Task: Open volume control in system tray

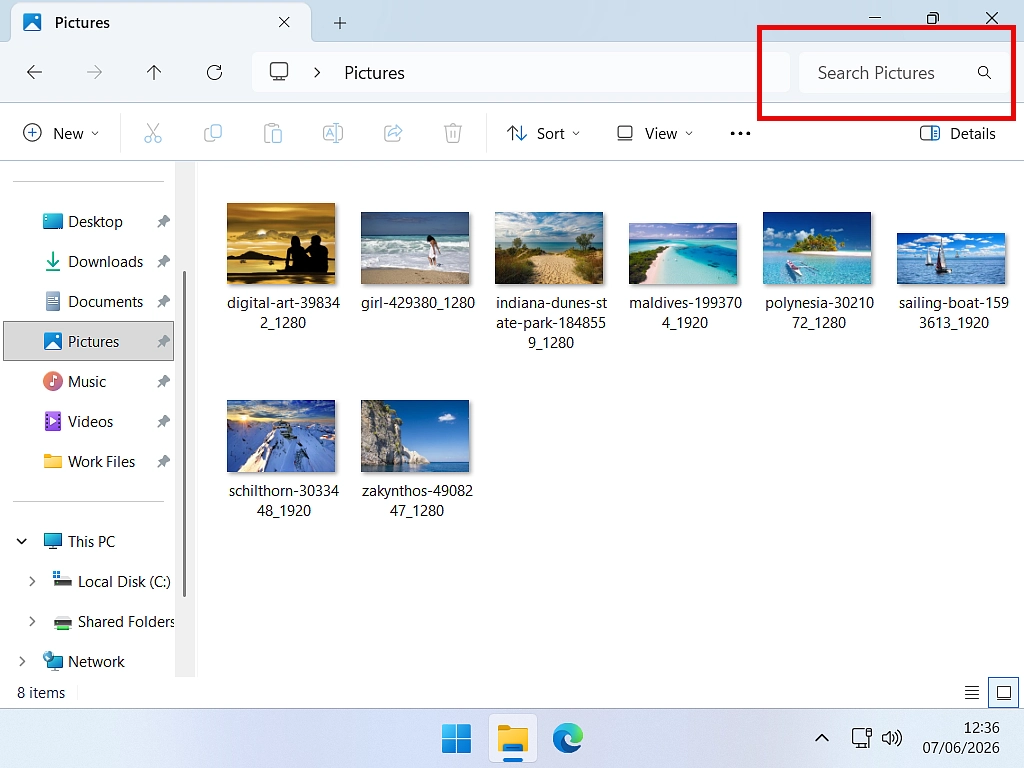Action: point(891,739)
